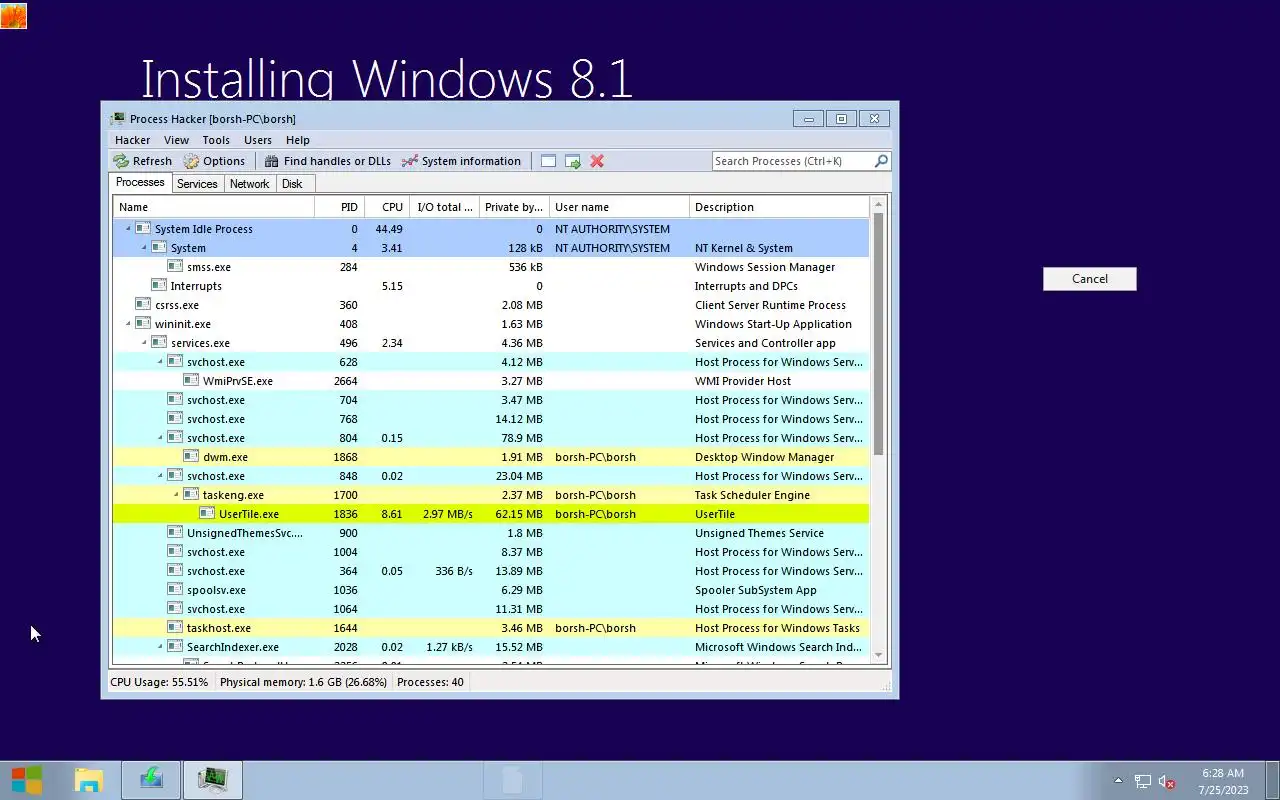Switch to the Services tab
The image size is (1280, 800).
tap(197, 184)
